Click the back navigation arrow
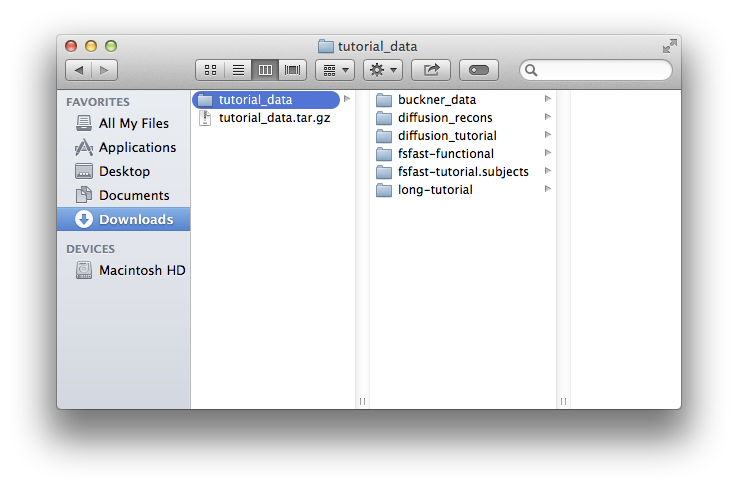738x488 pixels. pos(78,70)
